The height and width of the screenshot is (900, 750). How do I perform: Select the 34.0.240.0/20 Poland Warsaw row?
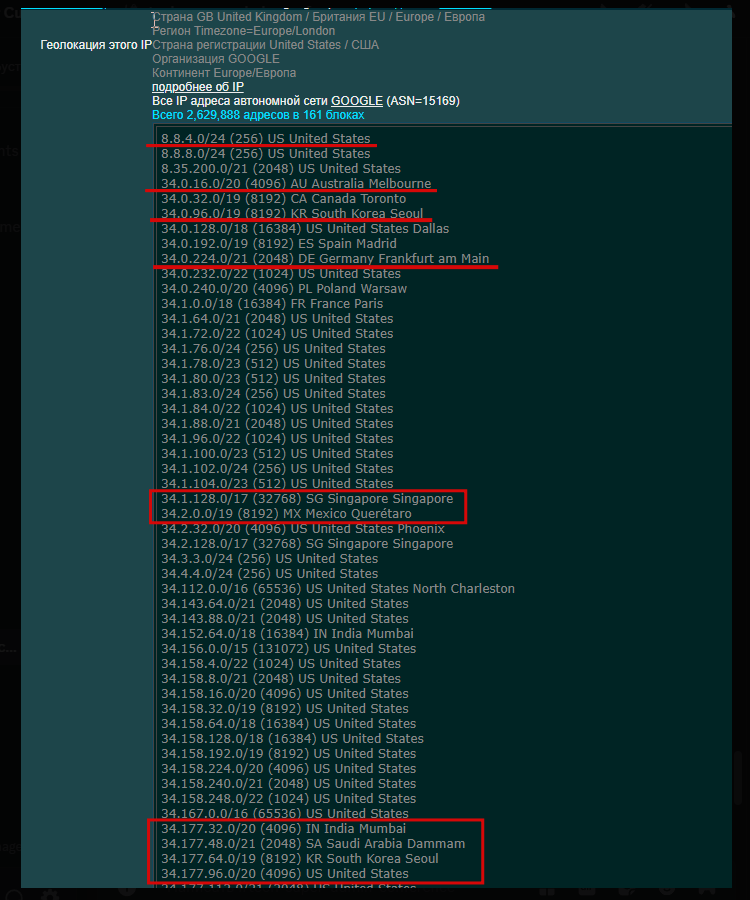(x=284, y=288)
